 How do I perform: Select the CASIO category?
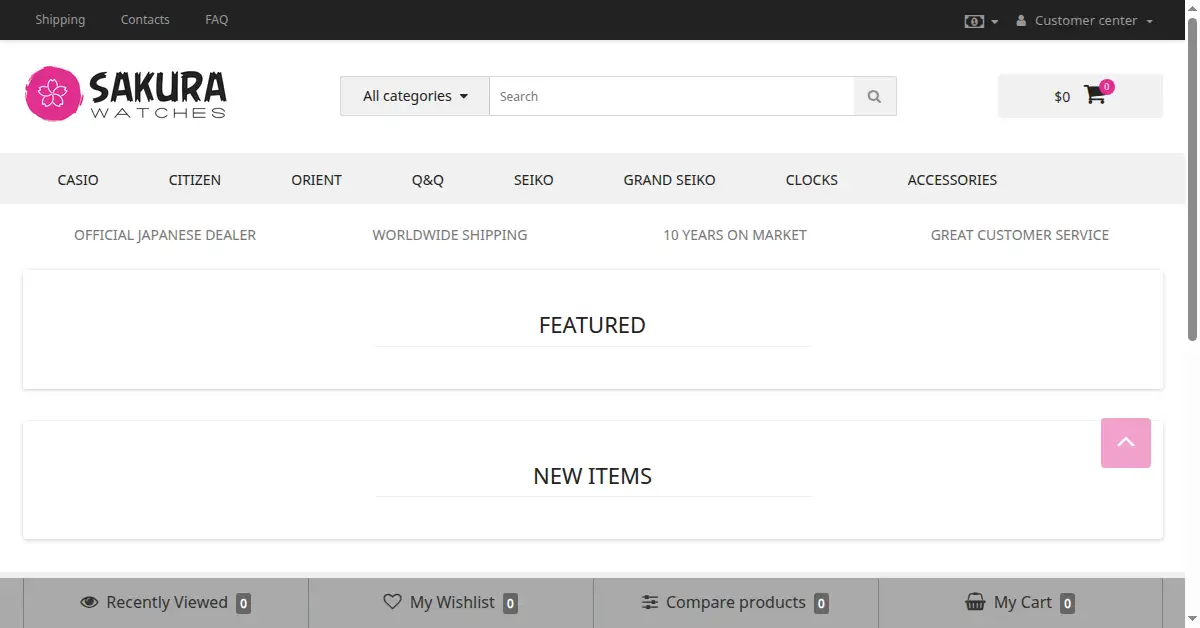tap(78, 180)
